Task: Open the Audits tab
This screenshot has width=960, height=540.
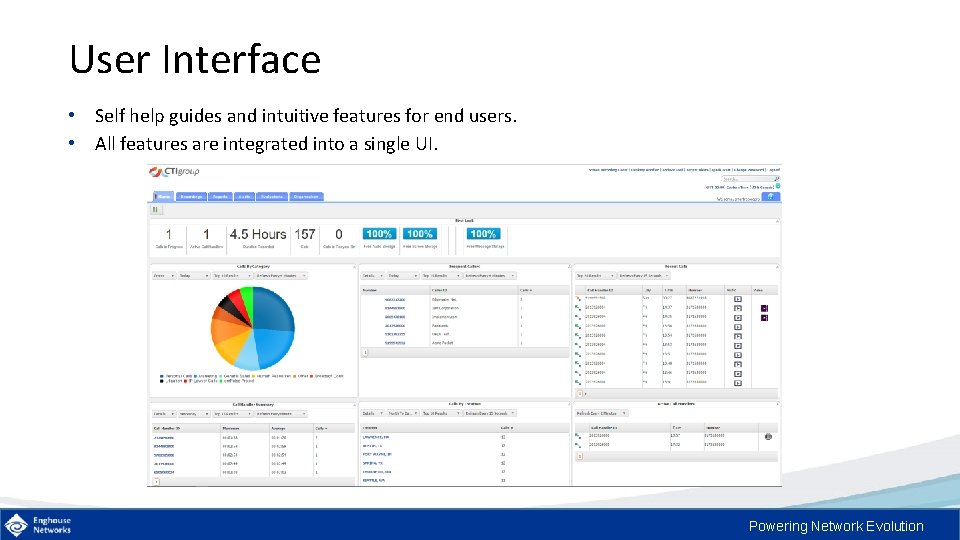Action: tap(244, 197)
